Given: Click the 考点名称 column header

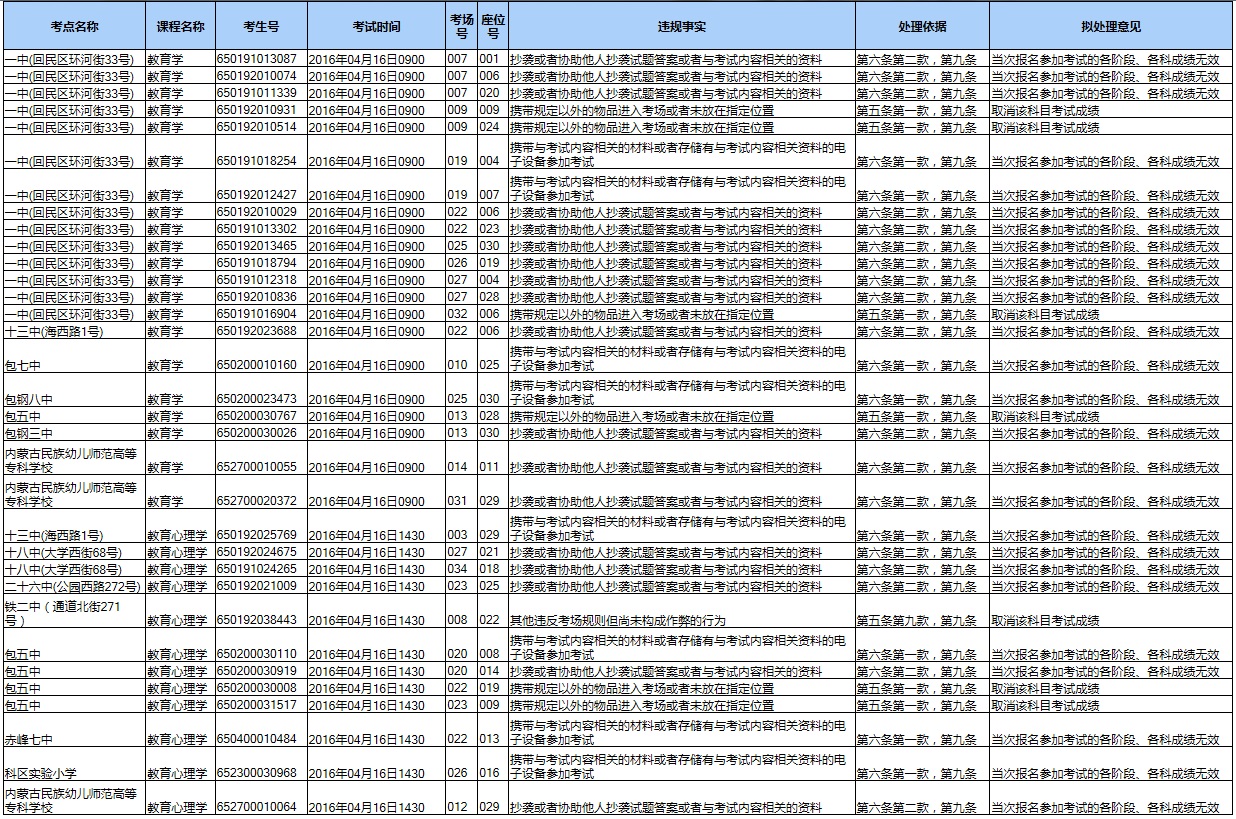Looking at the screenshot, I should pyautogui.click(x=73, y=27).
